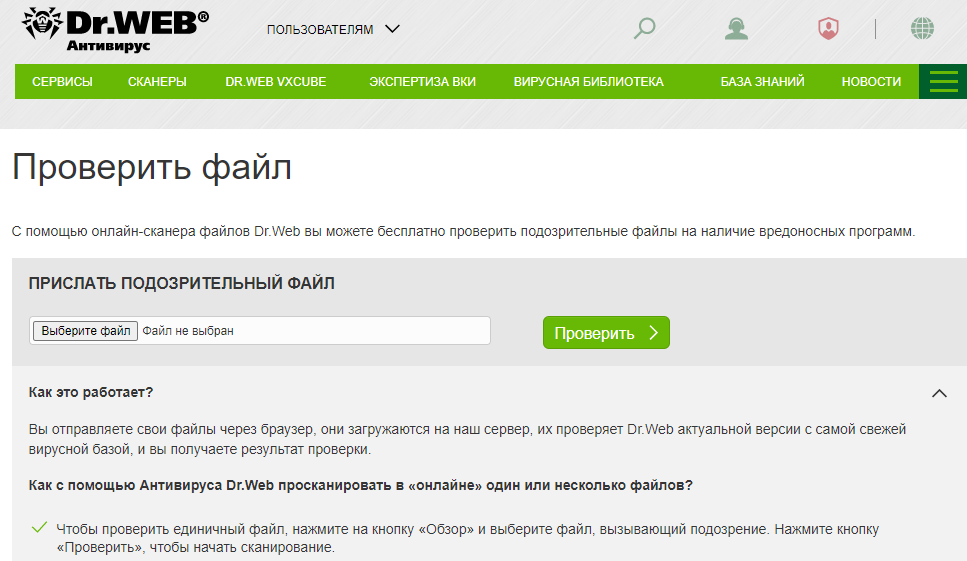967x561 pixels.
Task: Open the globe language selector icon
Action: (x=923, y=28)
